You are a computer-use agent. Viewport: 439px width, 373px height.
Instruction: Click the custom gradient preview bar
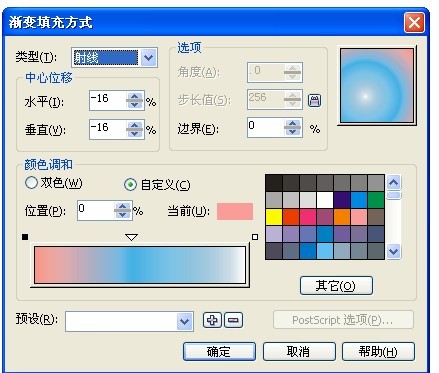coord(140,265)
